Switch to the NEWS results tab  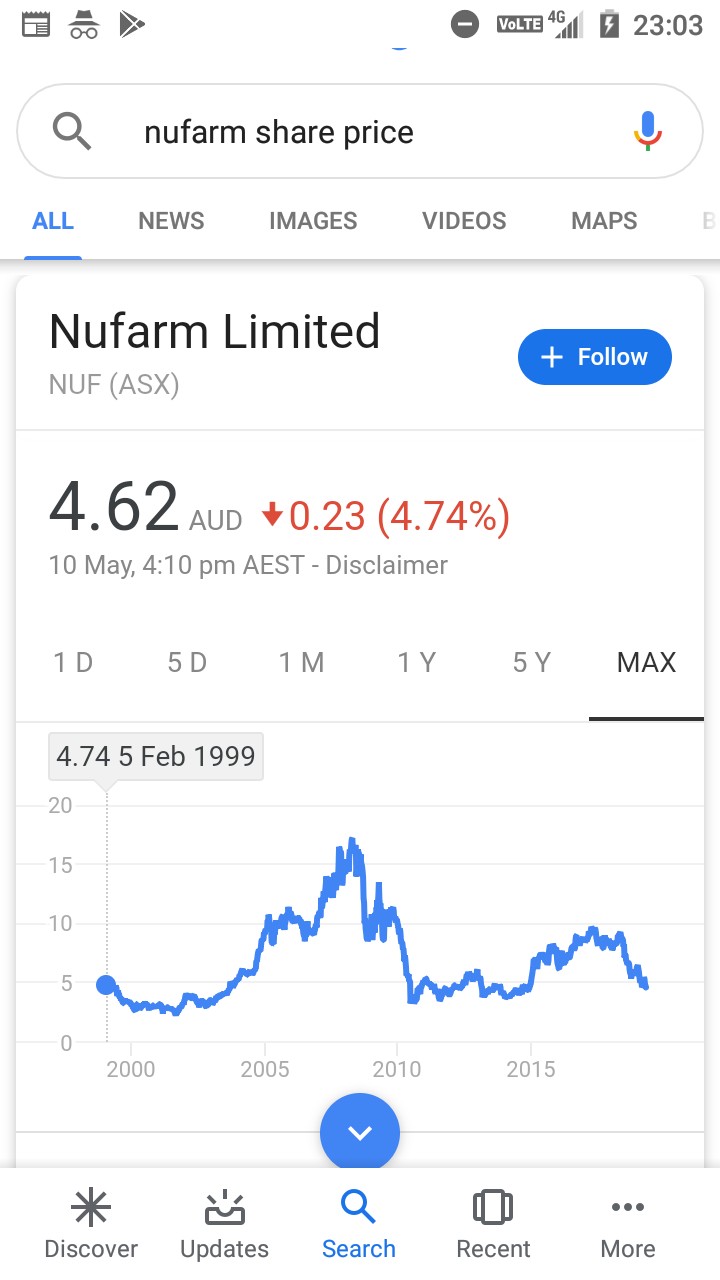coord(171,221)
